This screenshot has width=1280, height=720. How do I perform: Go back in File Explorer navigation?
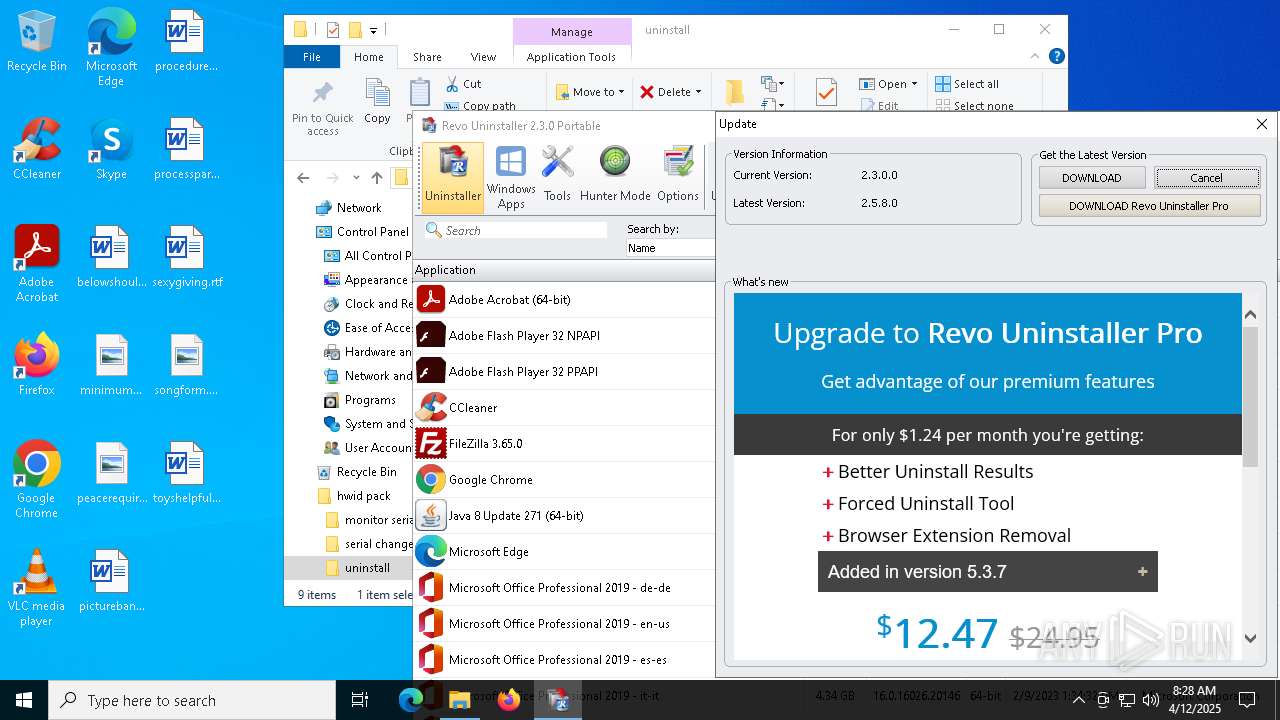(303, 178)
